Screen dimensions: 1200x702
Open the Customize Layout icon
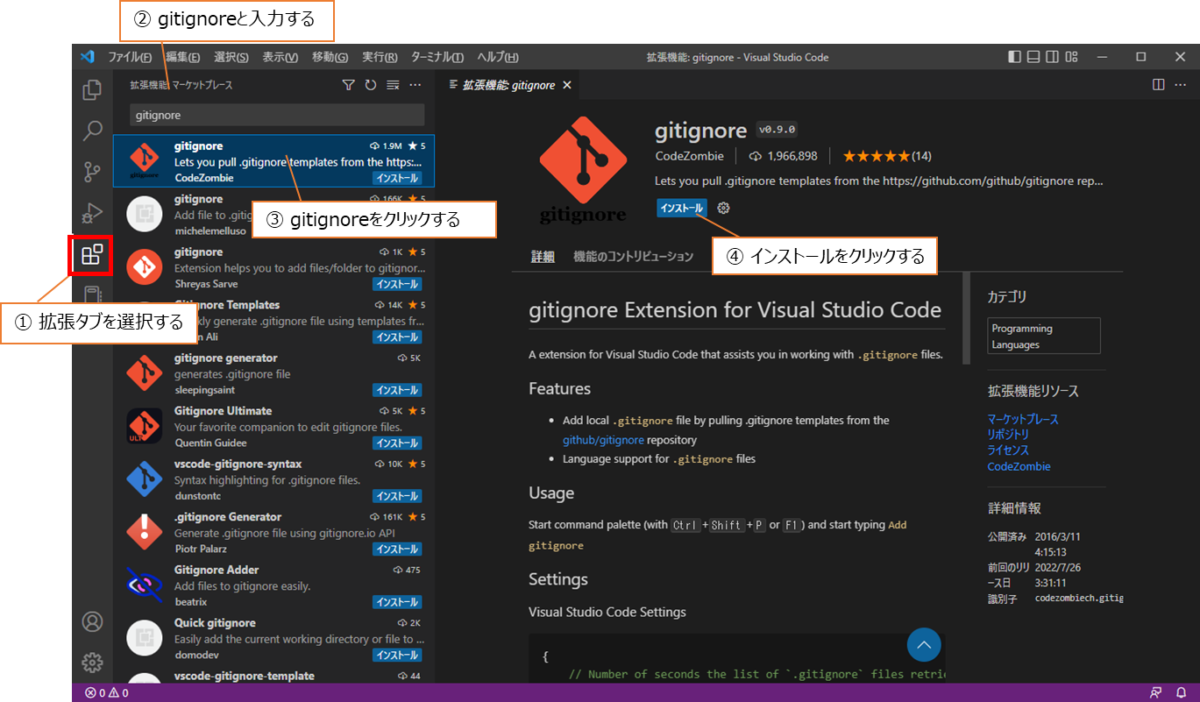pyautogui.click(x=1072, y=57)
